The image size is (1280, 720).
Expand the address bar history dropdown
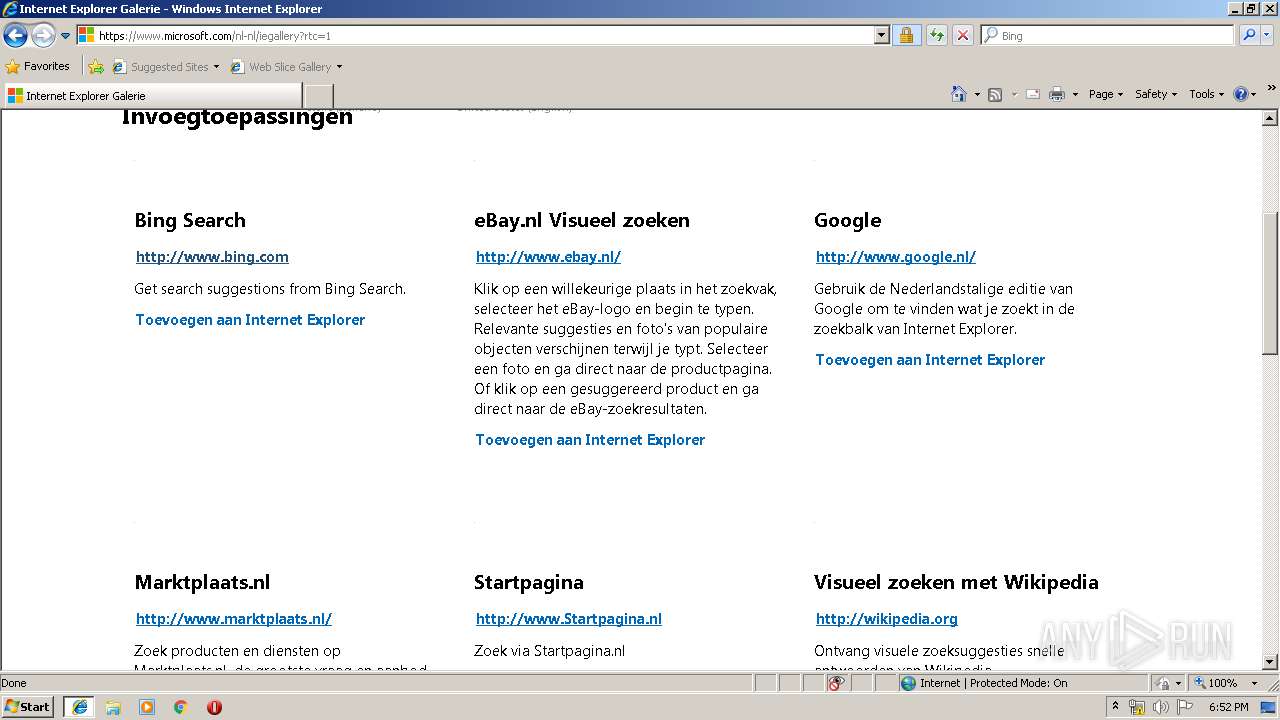[881, 35]
